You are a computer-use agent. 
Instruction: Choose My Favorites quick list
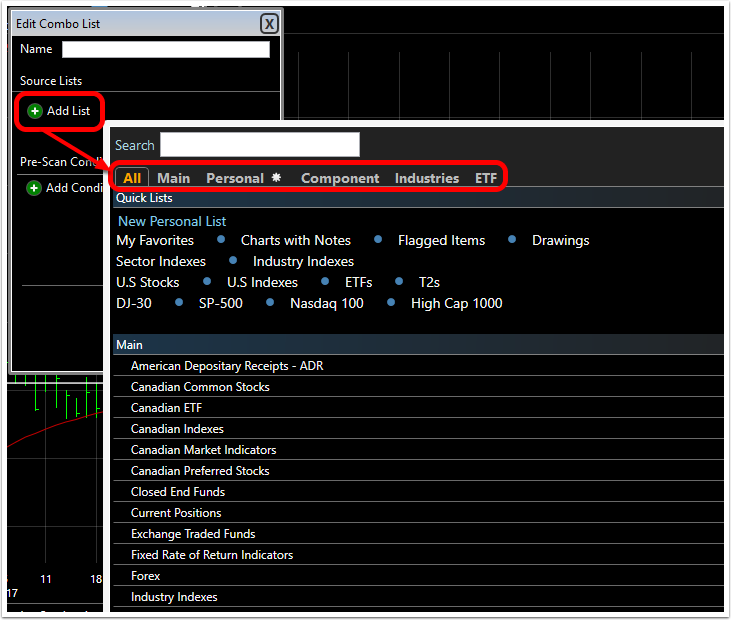(155, 241)
